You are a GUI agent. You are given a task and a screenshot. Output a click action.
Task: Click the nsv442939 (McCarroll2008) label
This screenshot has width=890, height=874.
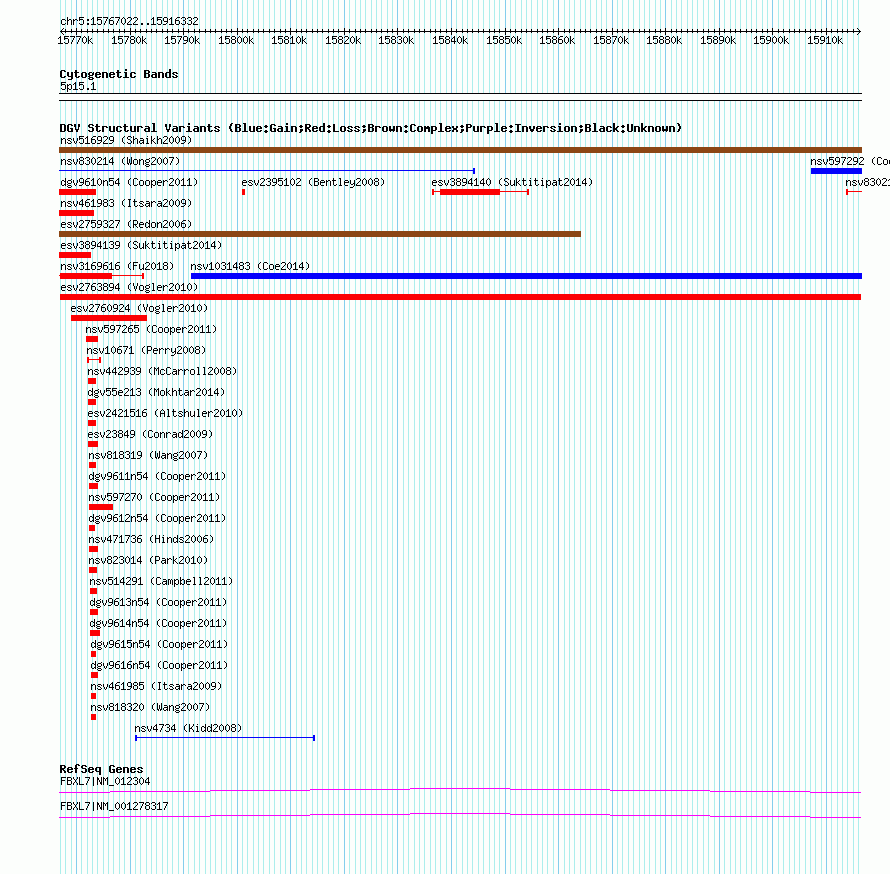[162, 371]
